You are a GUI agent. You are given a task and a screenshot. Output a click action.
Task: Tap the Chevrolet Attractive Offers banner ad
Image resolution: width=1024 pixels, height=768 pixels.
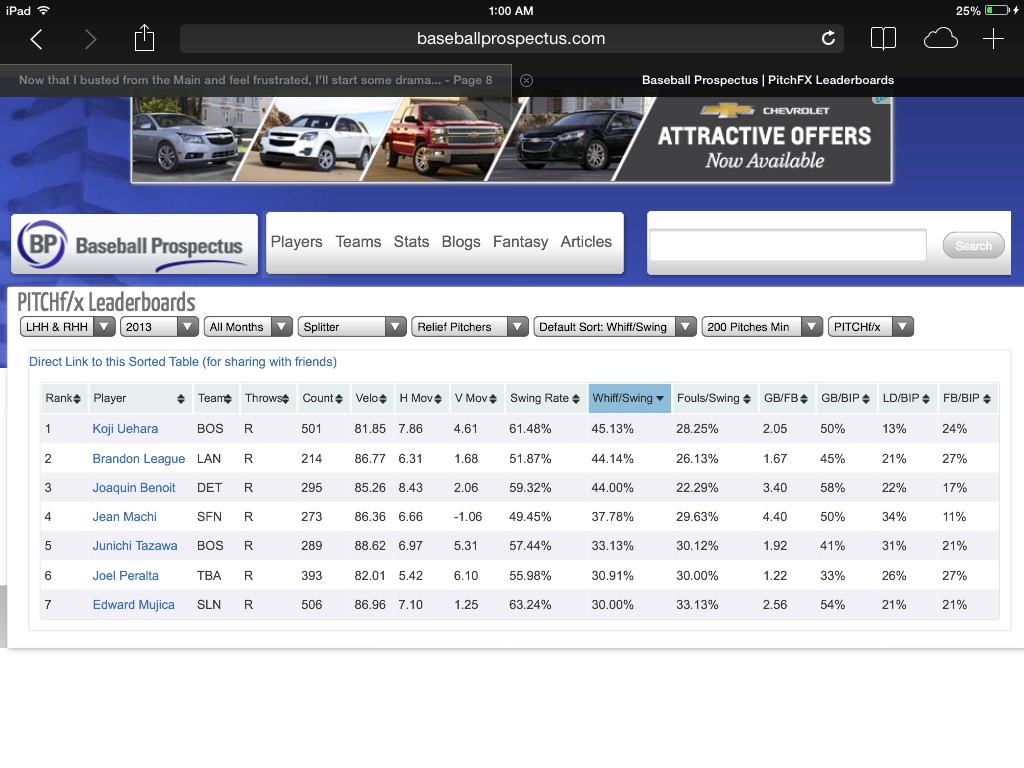pyautogui.click(x=511, y=139)
